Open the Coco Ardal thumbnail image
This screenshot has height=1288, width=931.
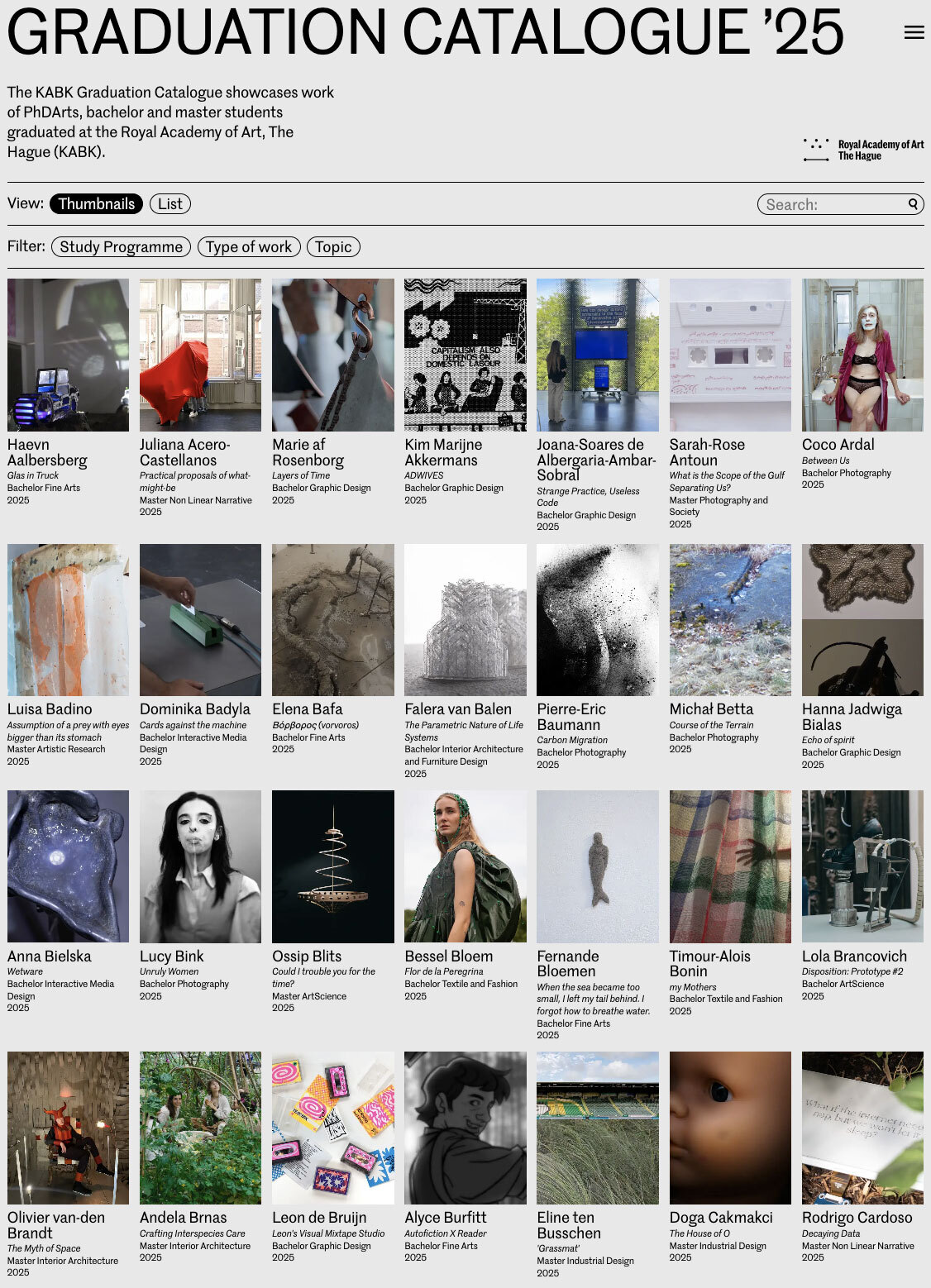862,355
